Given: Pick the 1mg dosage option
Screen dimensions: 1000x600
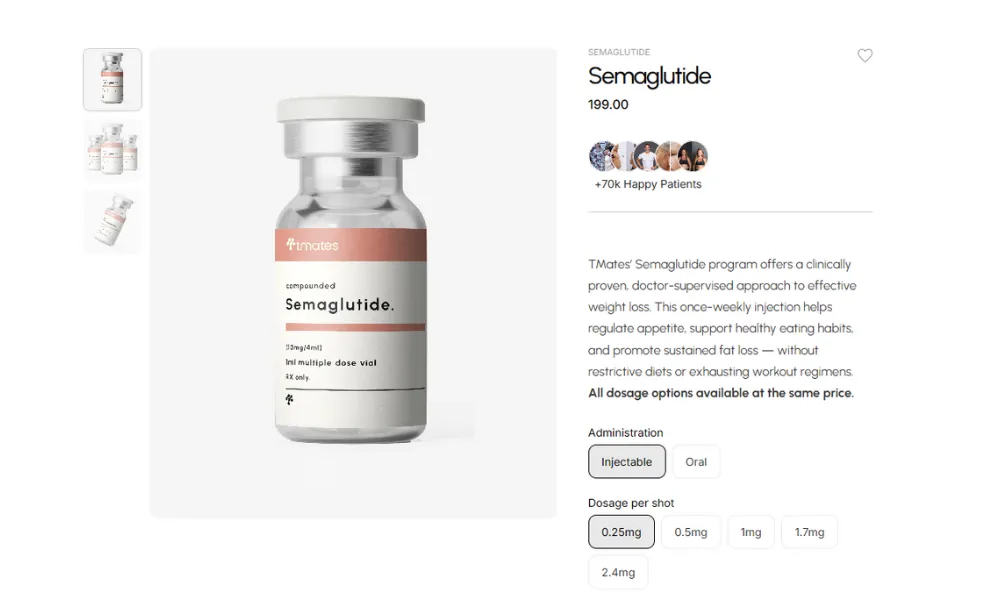Looking at the screenshot, I should [751, 532].
